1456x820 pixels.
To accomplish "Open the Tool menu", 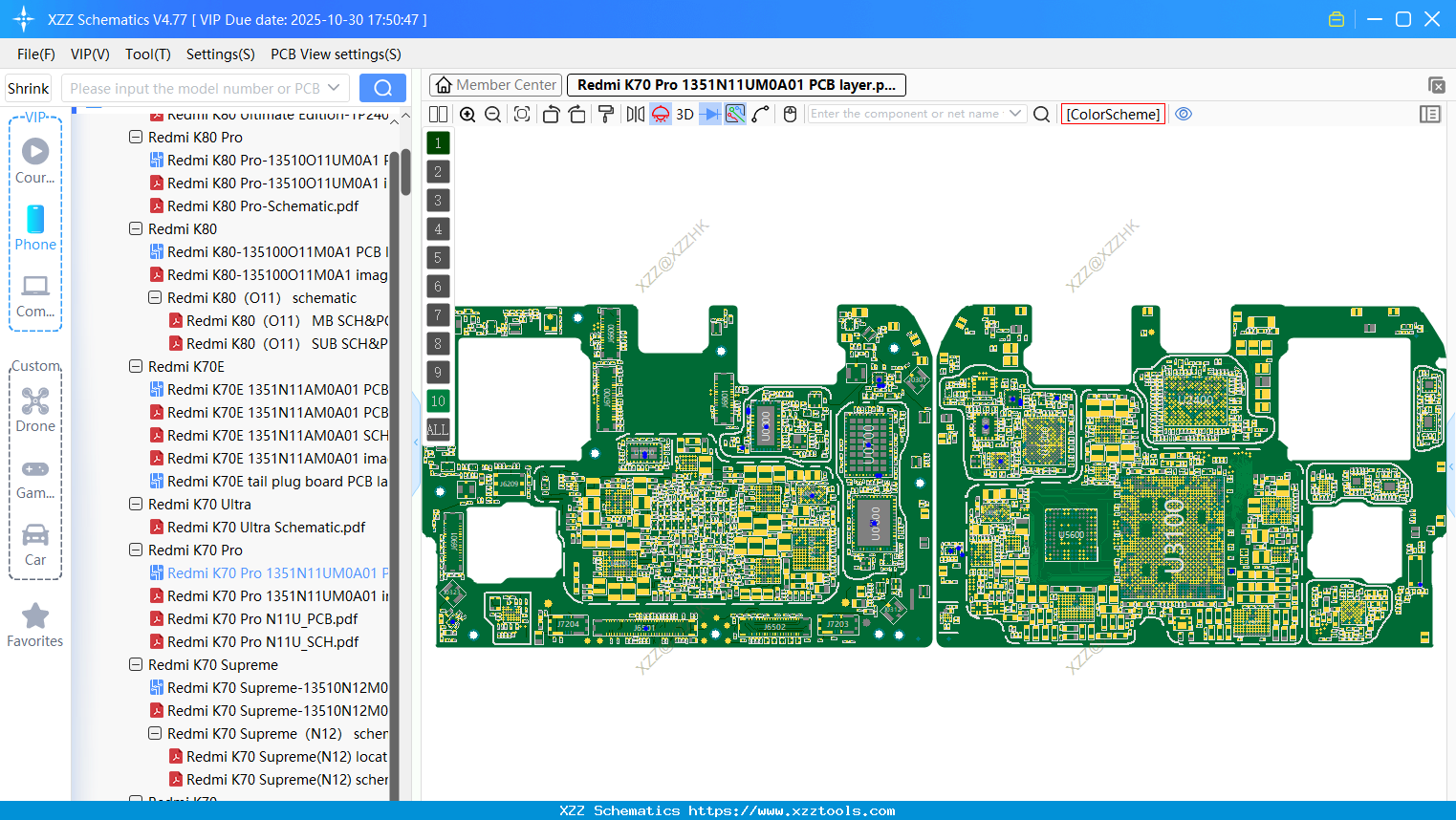I will (147, 54).
